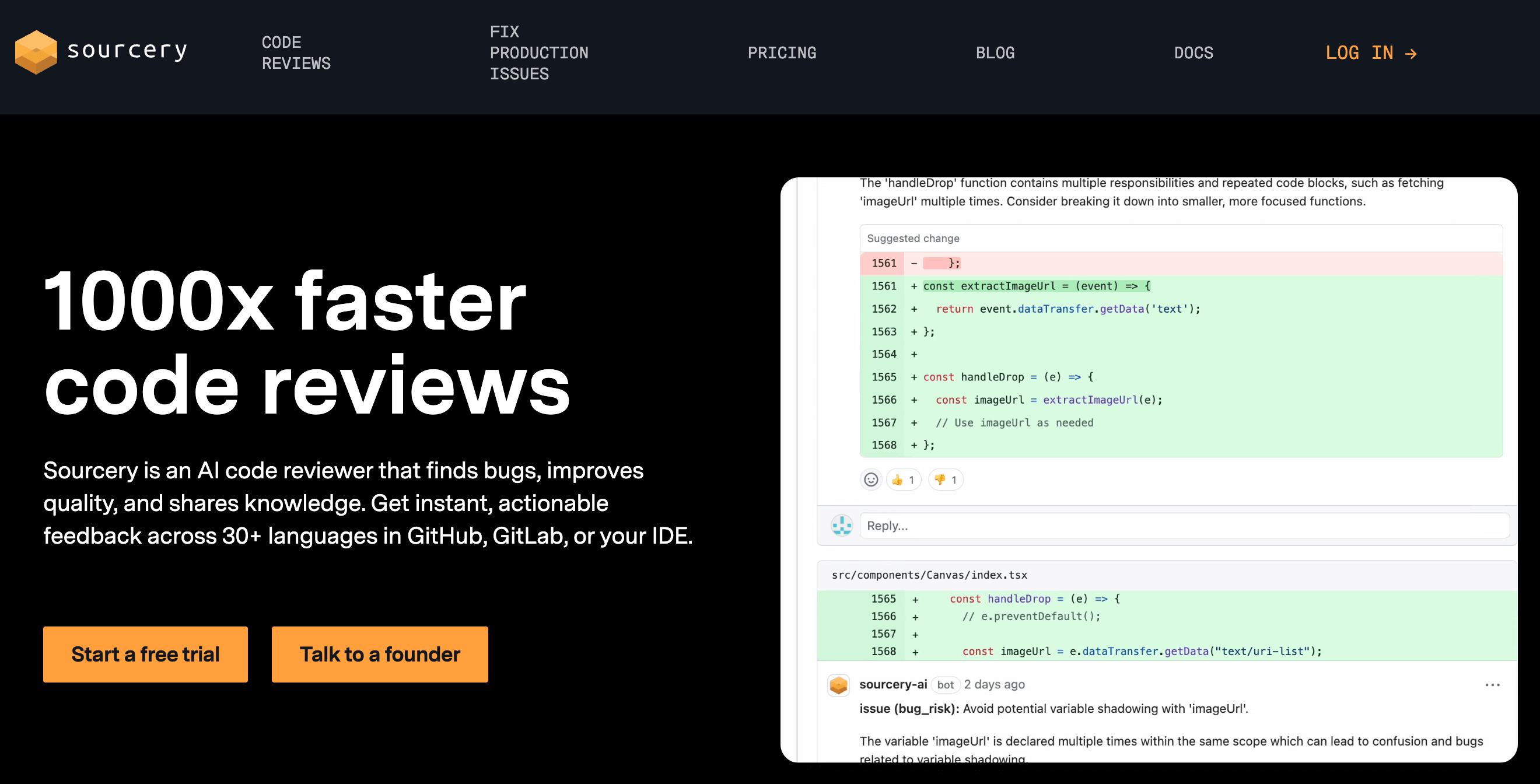Click line 1566 const imageUrl = extractImageUrl(e)

(x=1181, y=400)
